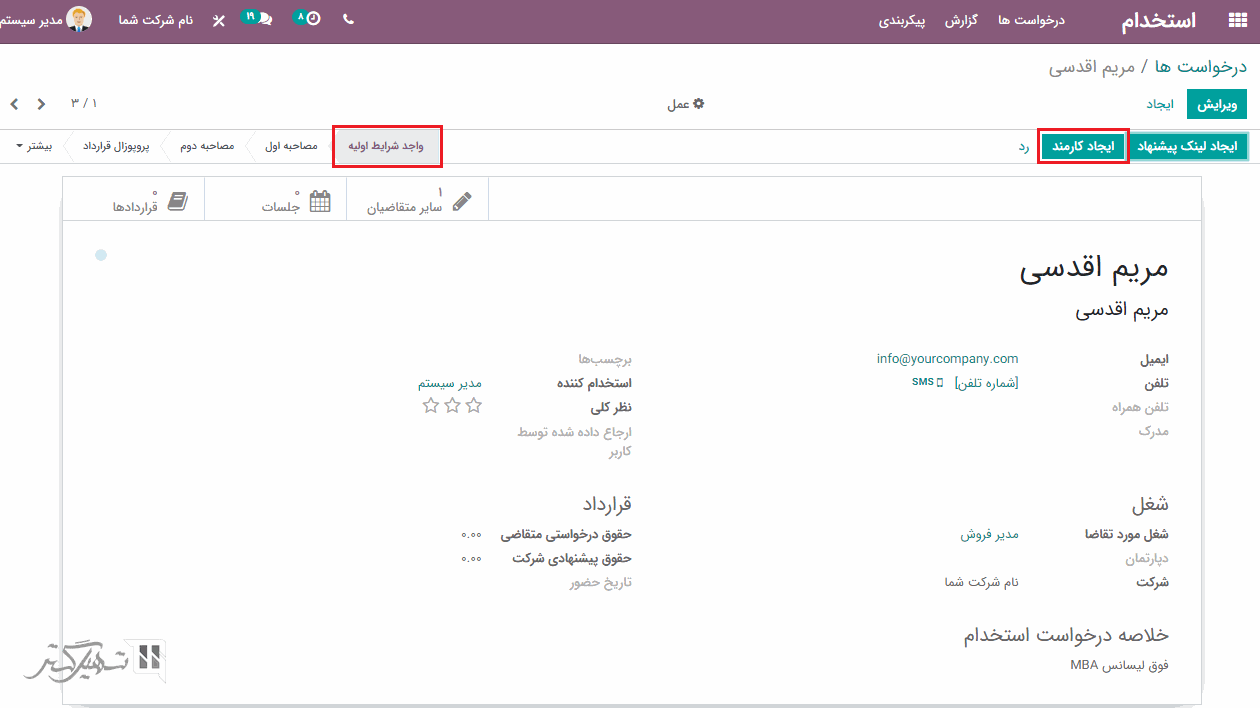Open the عمل action dropdown
The width and height of the screenshot is (1260, 708).
click(685, 104)
